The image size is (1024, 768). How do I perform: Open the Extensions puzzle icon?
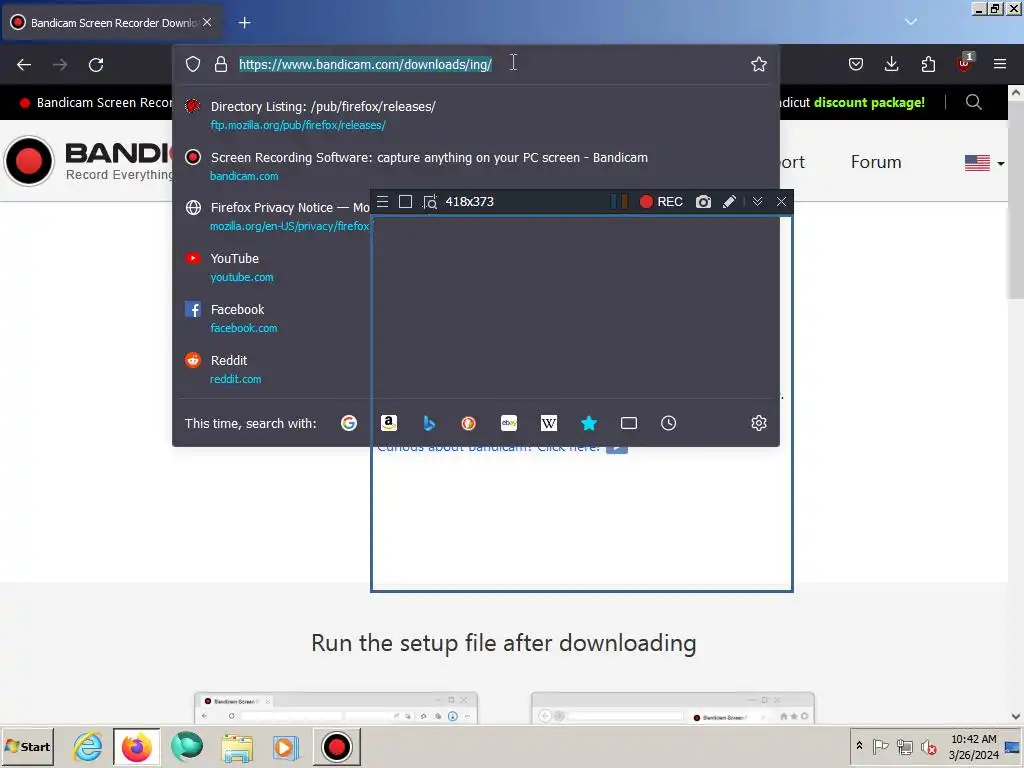coord(928,64)
